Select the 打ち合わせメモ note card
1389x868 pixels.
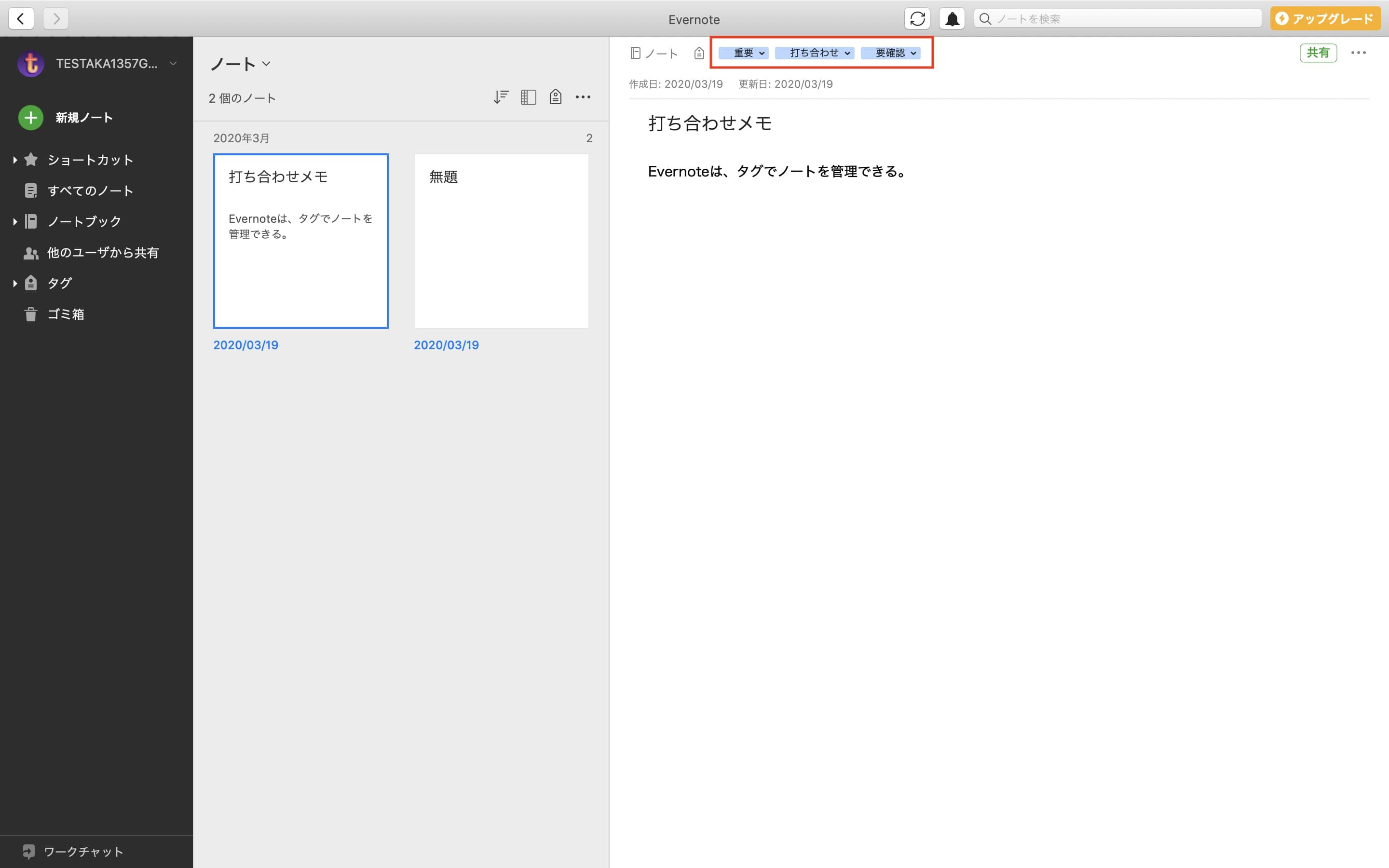tap(301, 241)
